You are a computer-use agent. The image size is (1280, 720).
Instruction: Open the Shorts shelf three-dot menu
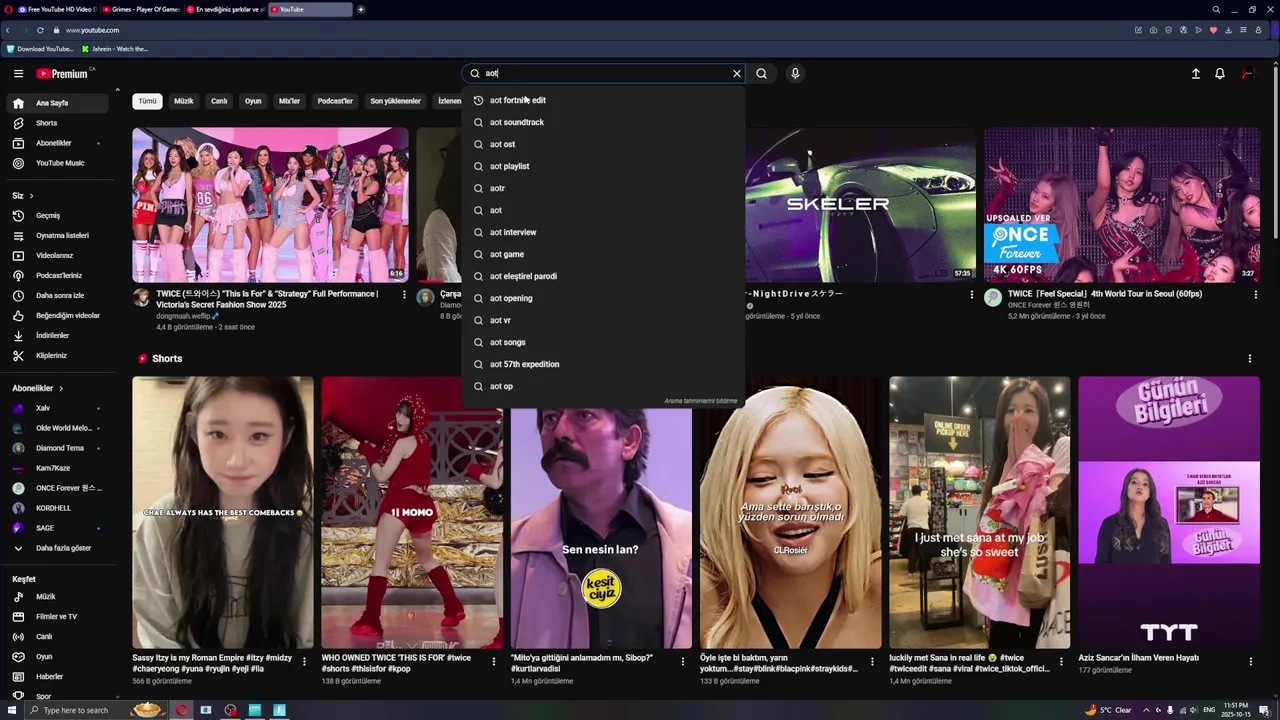[x=1249, y=358]
